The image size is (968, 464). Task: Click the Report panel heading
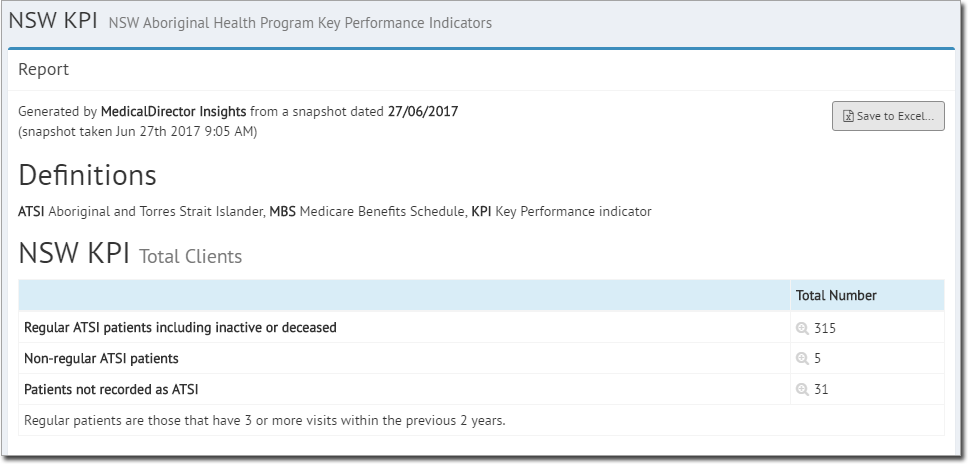point(43,69)
